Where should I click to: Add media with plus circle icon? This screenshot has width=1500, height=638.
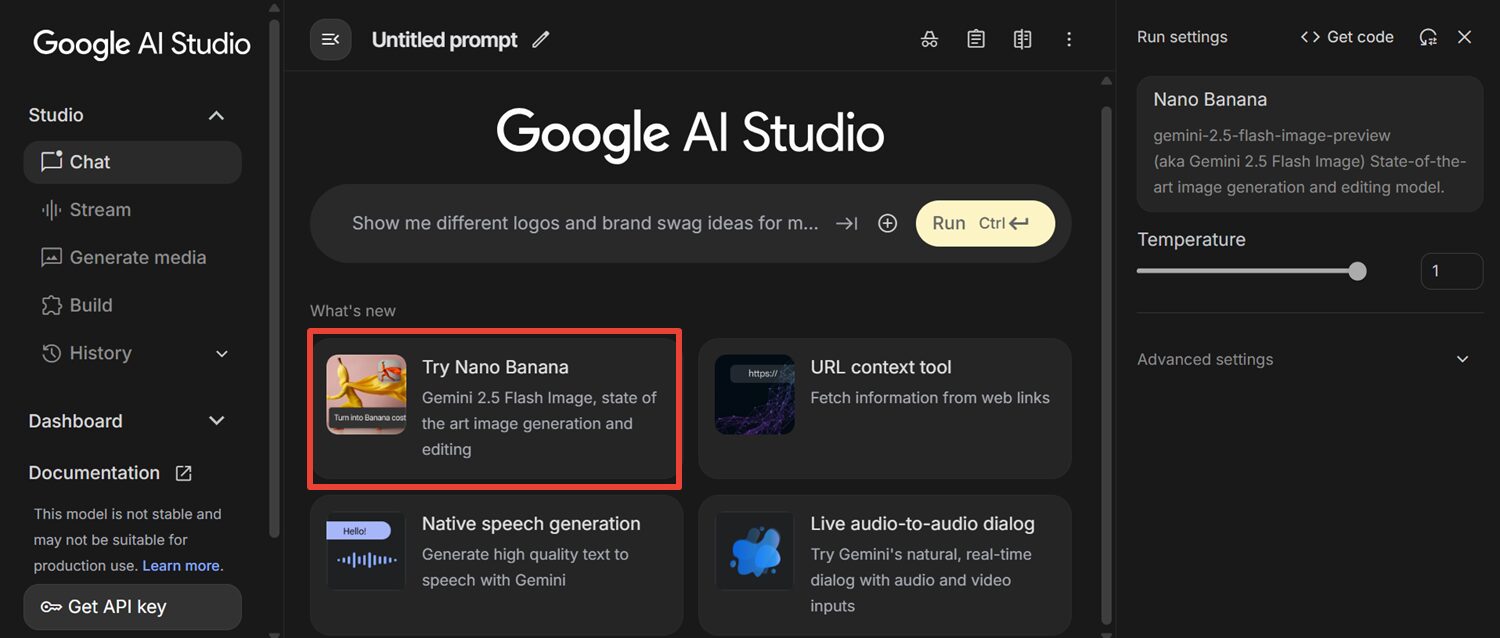pyautogui.click(x=887, y=223)
